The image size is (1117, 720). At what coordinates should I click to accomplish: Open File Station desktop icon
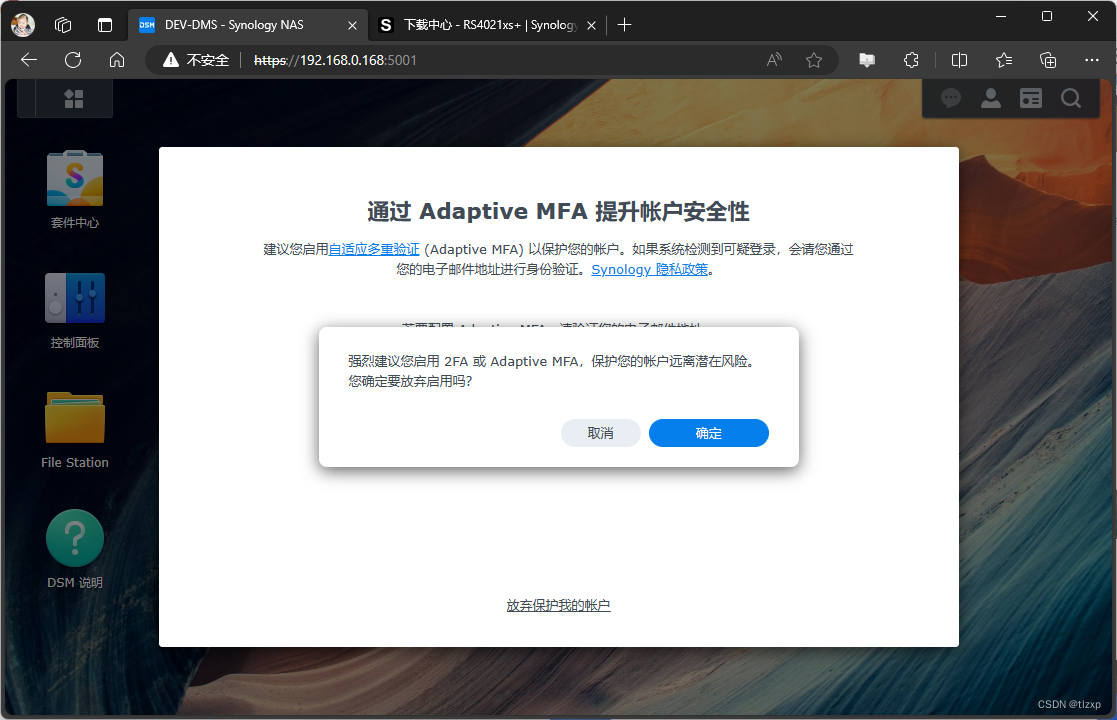click(x=75, y=429)
